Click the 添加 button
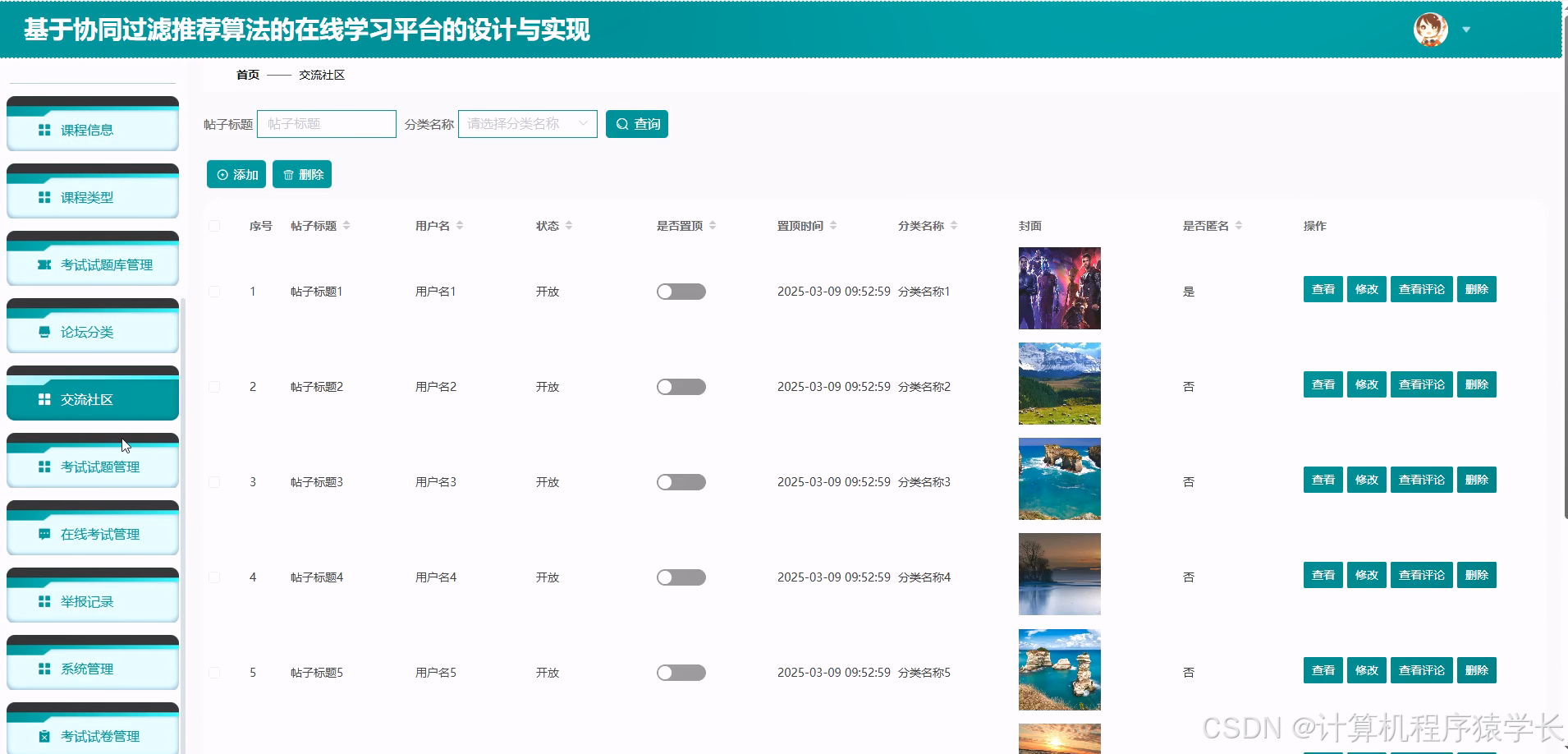Viewport: 1568px width, 754px height. tap(236, 174)
